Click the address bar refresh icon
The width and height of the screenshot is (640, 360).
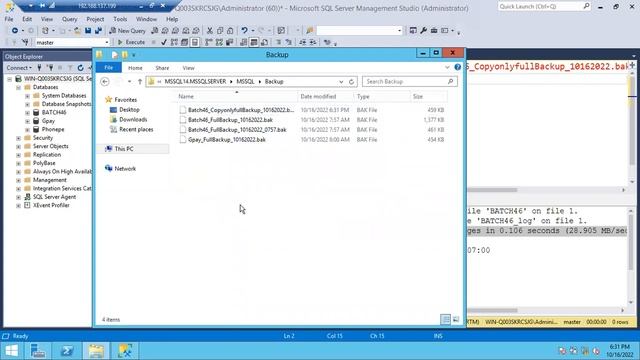point(351,82)
